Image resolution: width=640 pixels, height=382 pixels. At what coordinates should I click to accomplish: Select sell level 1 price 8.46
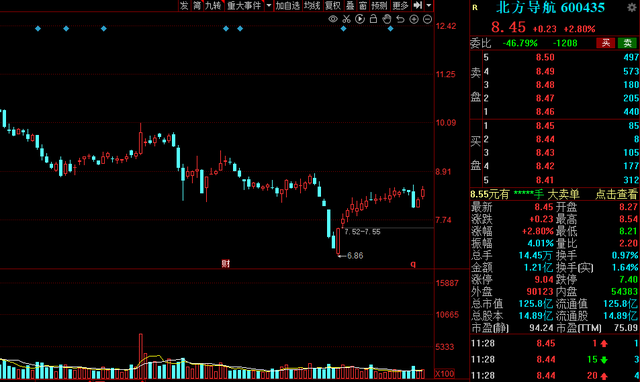click(545, 112)
